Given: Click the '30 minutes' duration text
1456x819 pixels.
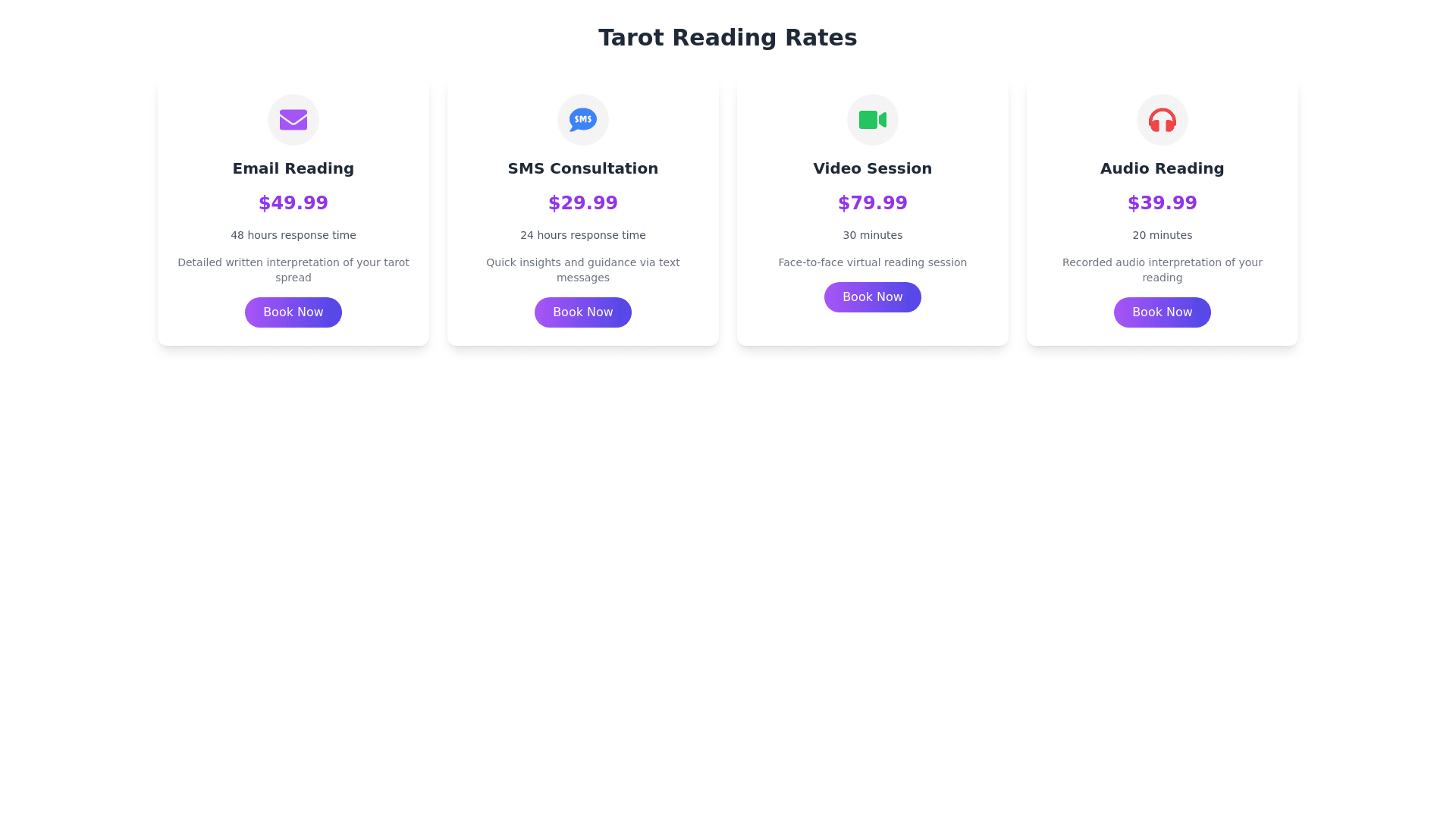Looking at the screenshot, I should pos(872,235).
